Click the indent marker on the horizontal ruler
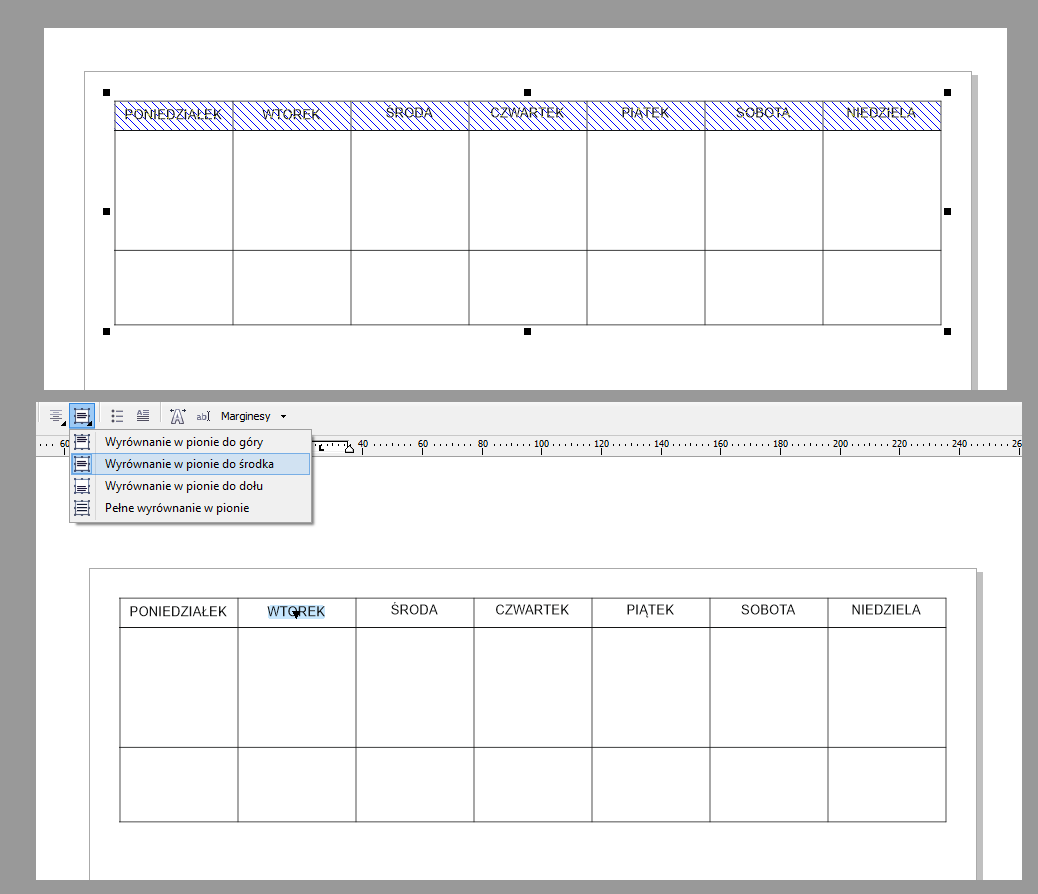 pyautogui.click(x=349, y=447)
